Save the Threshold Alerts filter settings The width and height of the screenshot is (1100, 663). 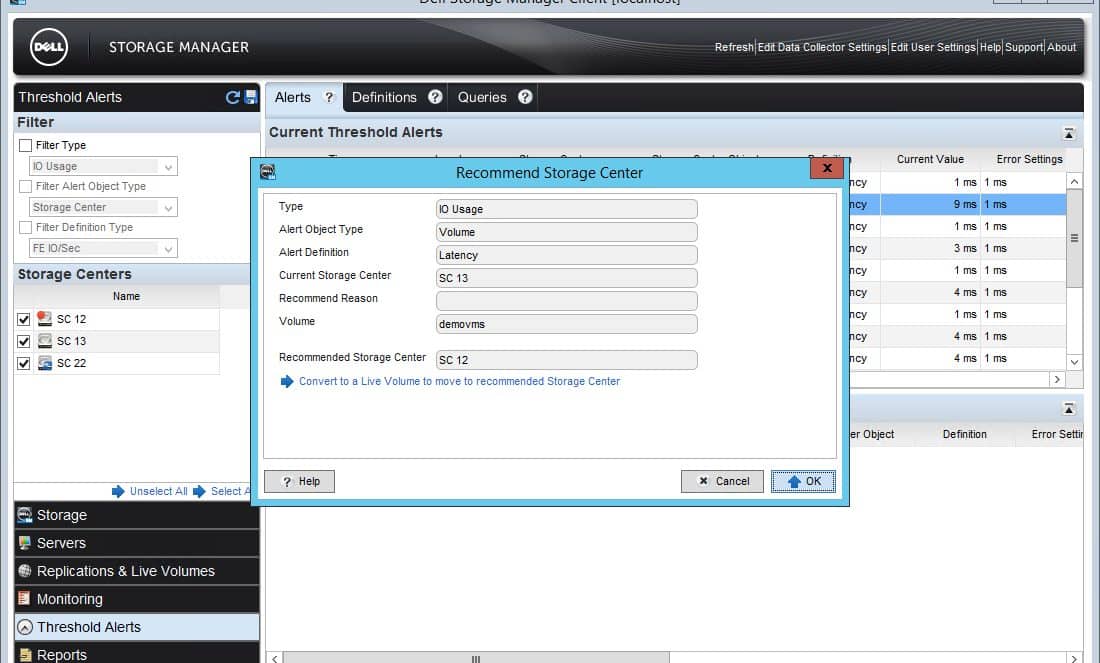(x=250, y=98)
